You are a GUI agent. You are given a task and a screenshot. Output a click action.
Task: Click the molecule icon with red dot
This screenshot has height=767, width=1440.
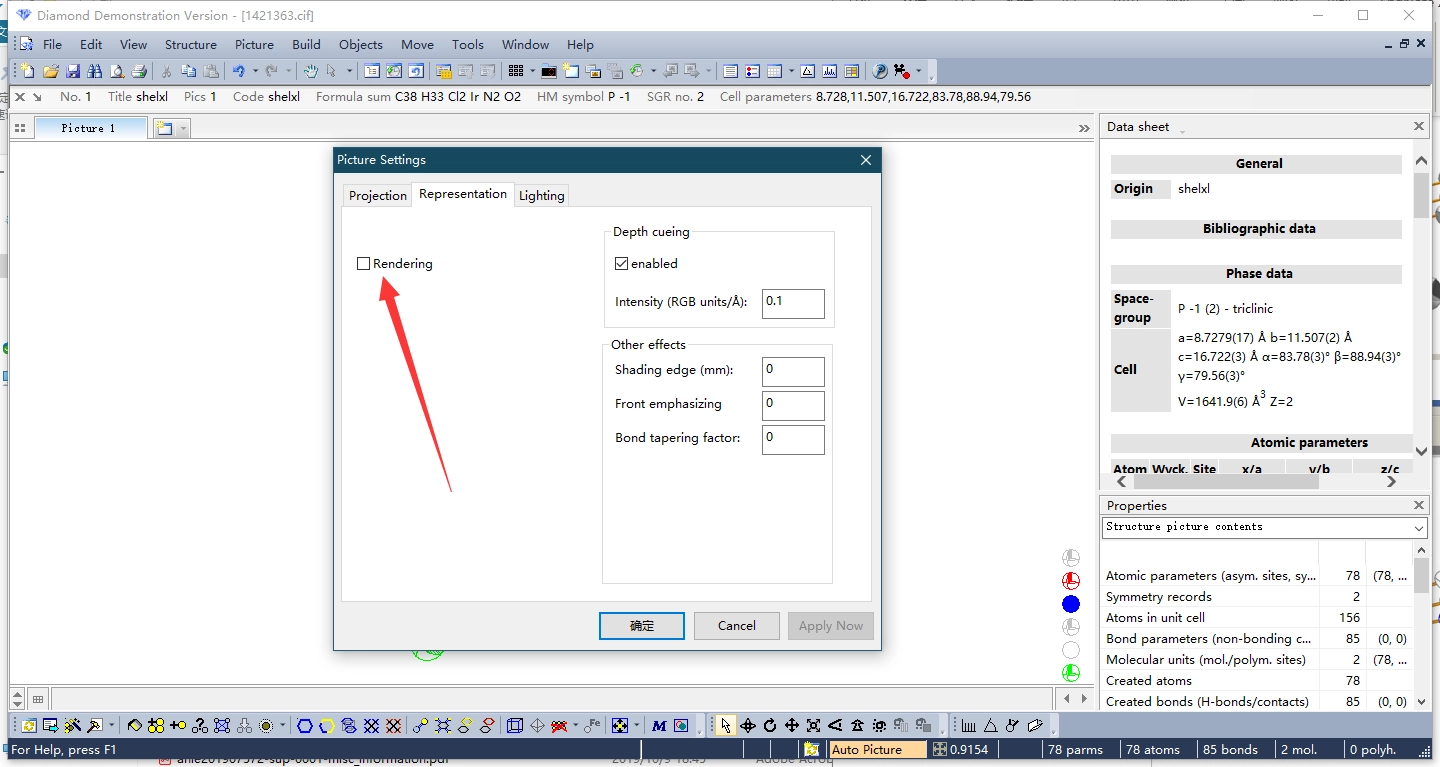(x=902, y=71)
